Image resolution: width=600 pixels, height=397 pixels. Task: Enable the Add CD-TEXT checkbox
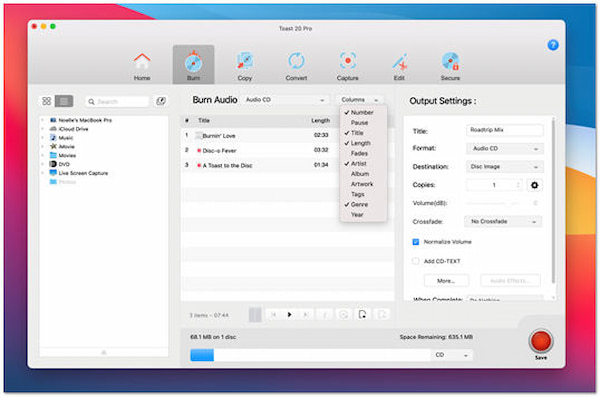(x=416, y=261)
